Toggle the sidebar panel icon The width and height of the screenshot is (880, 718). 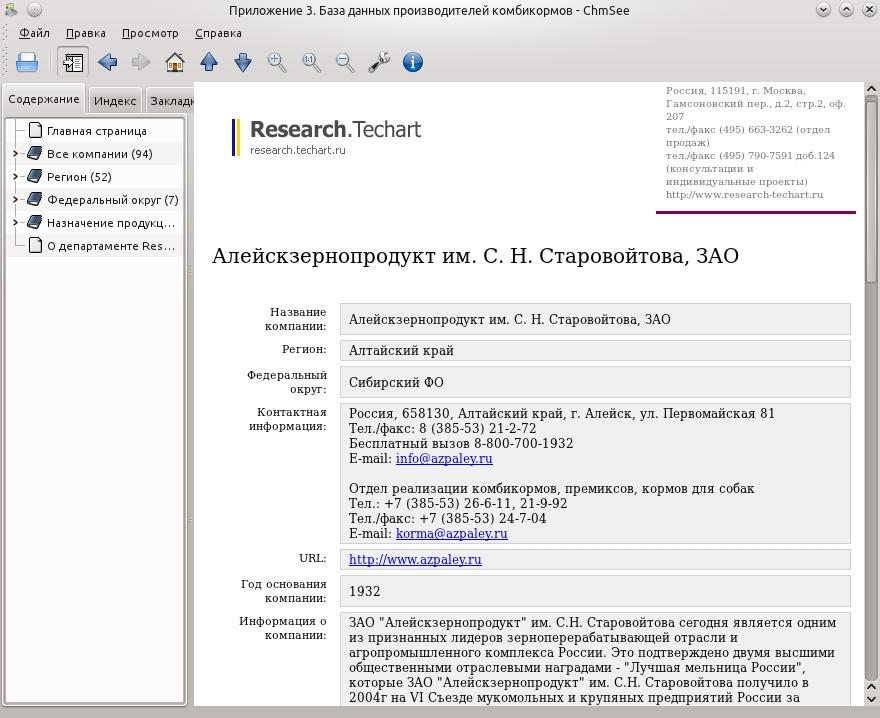73,62
